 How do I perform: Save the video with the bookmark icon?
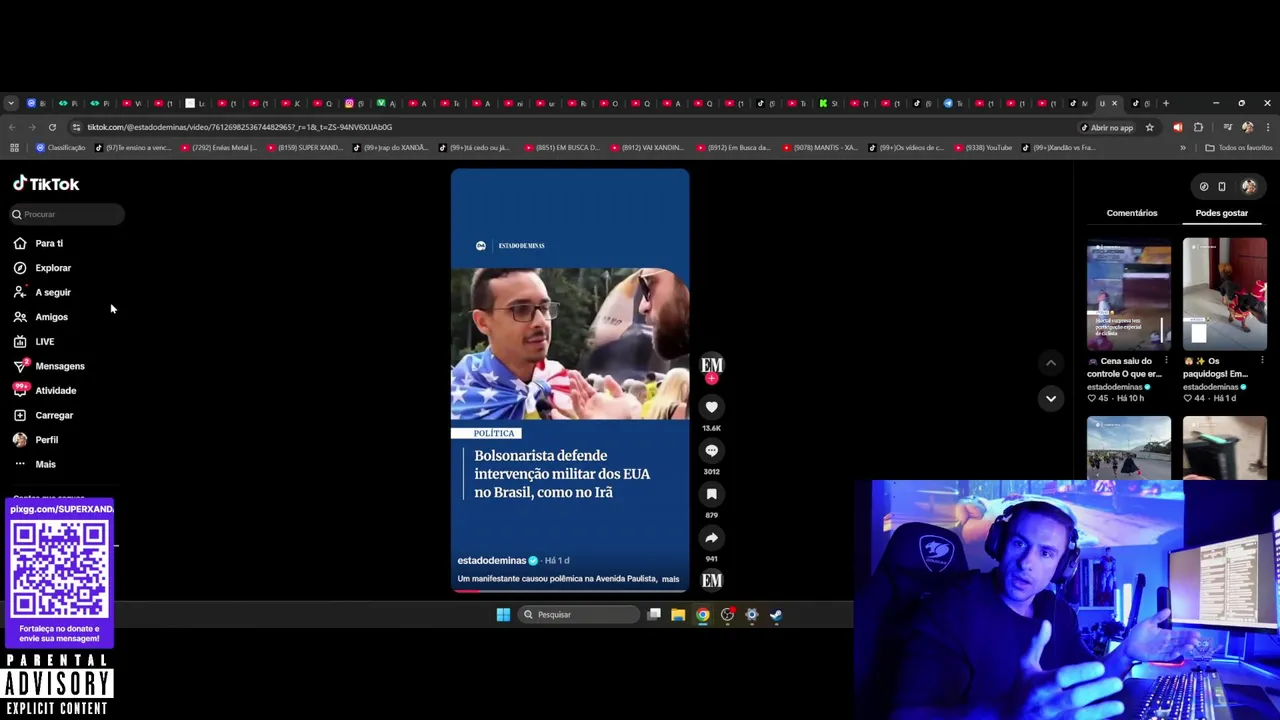coord(711,494)
